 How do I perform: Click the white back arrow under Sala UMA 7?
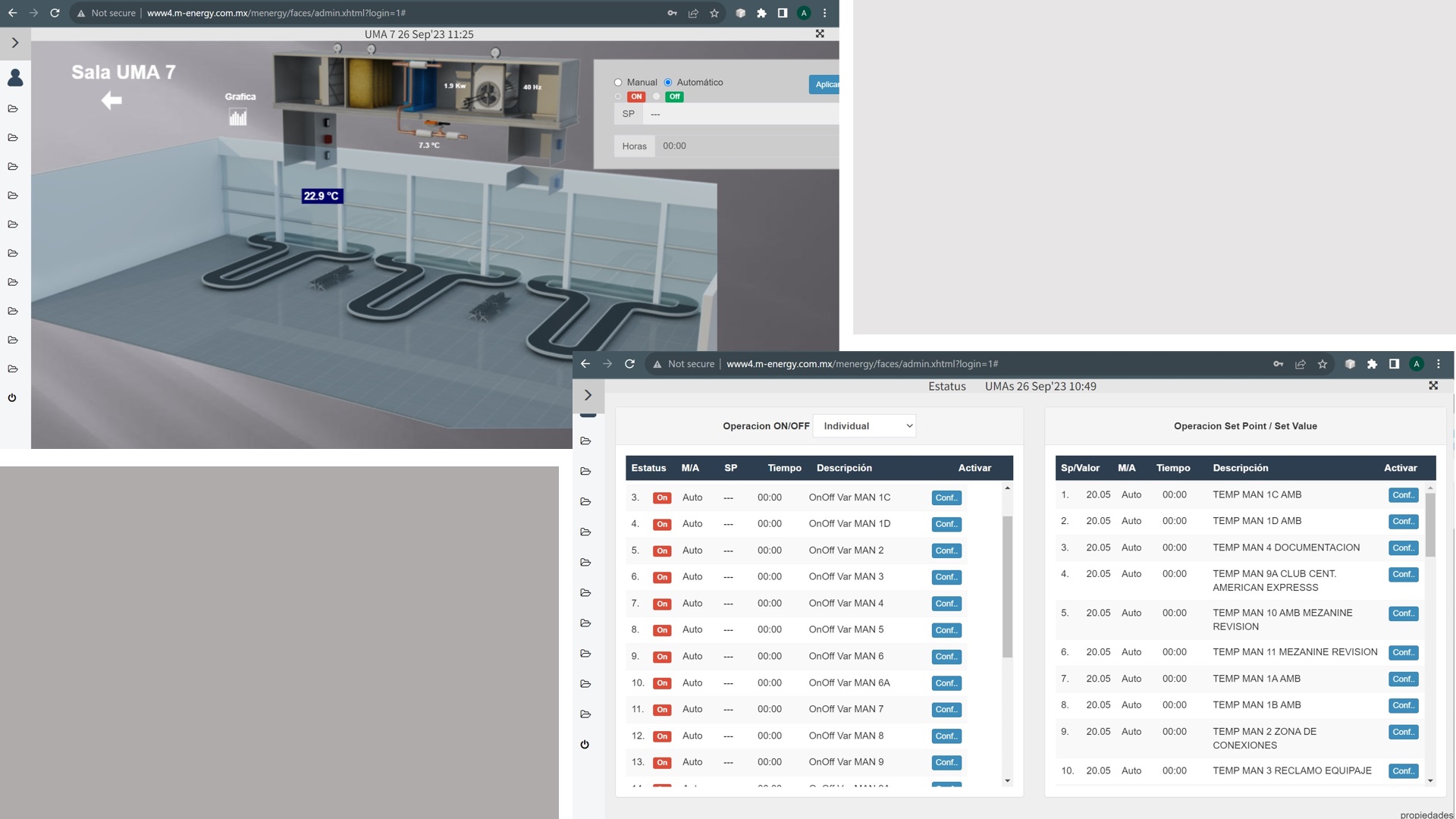(x=111, y=100)
